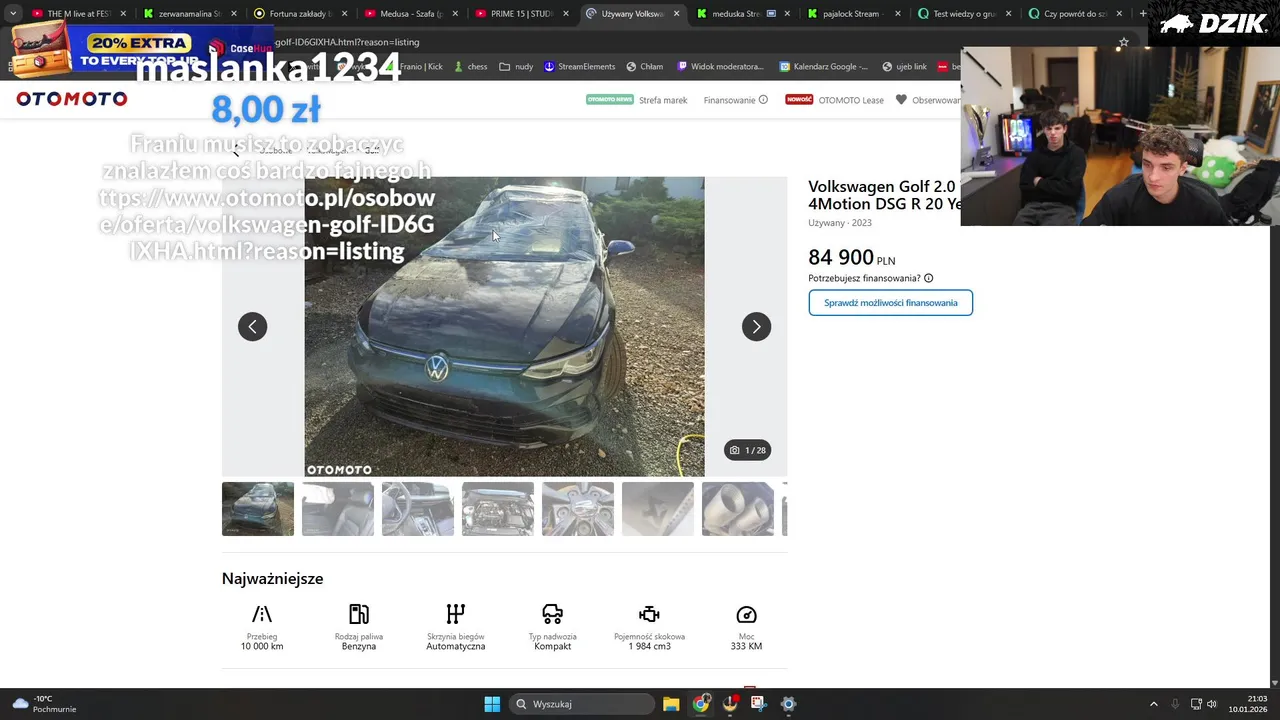The height and width of the screenshot is (720, 1280).
Task: Click the 10 000 km mileage value
Action: pyautogui.click(x=262, y=646)
